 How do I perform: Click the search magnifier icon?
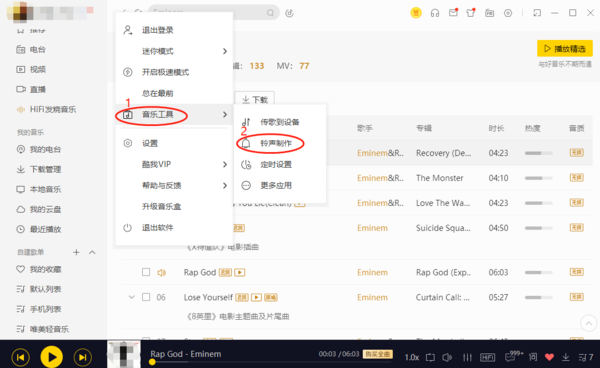tap(271, 13)
